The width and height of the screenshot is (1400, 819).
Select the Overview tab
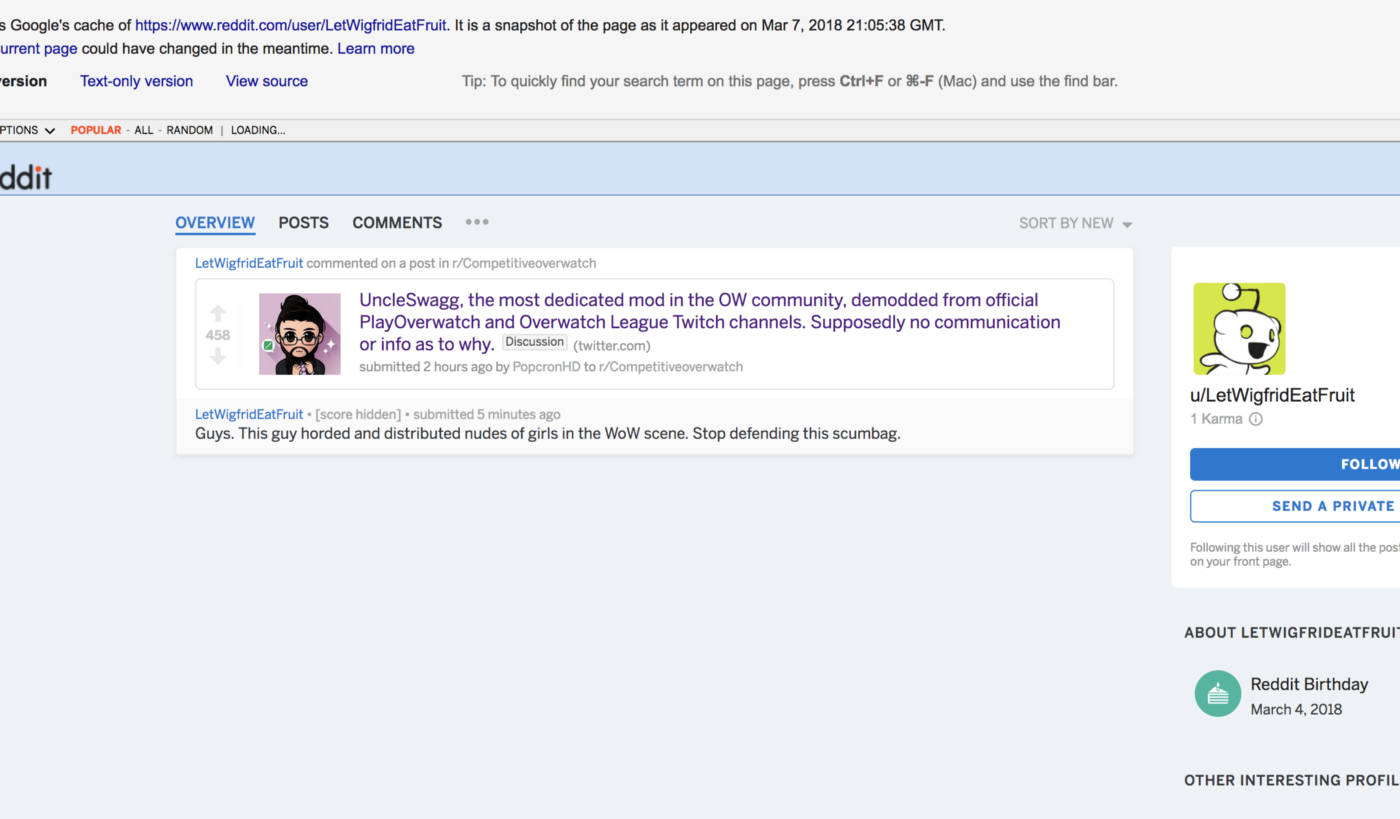tap(215, 222)
